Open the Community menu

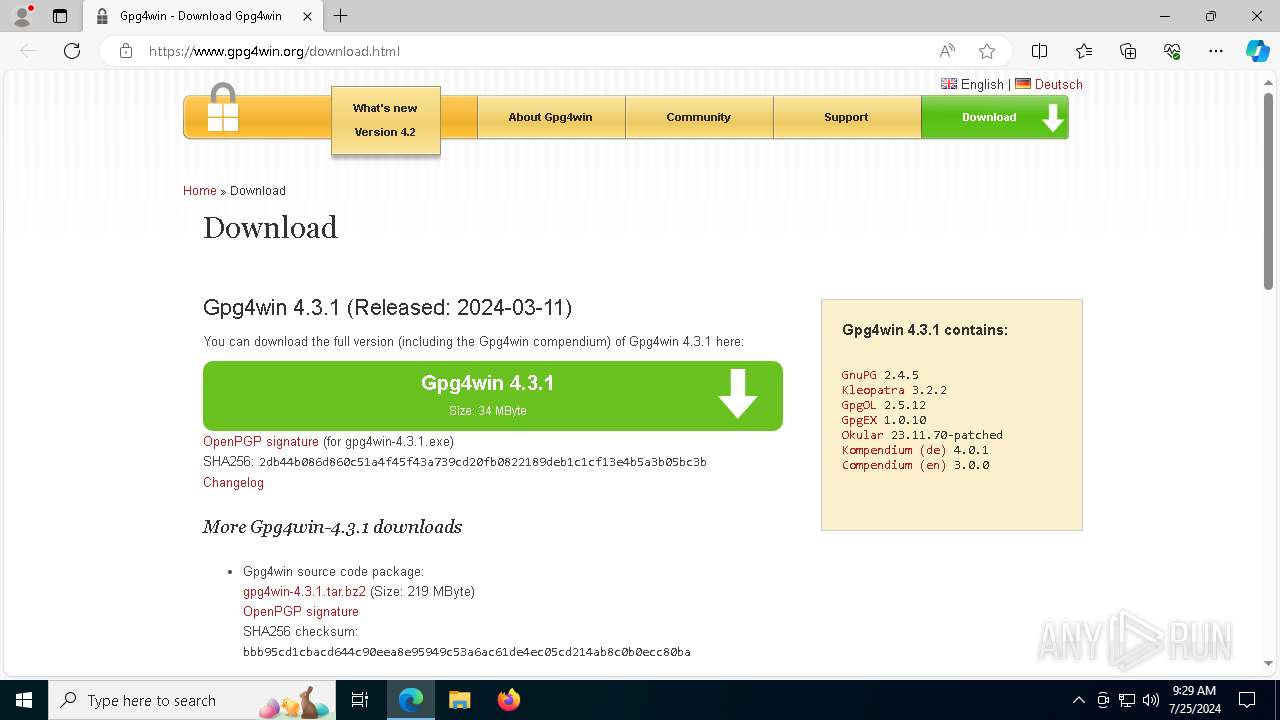(x=698, y=117)
